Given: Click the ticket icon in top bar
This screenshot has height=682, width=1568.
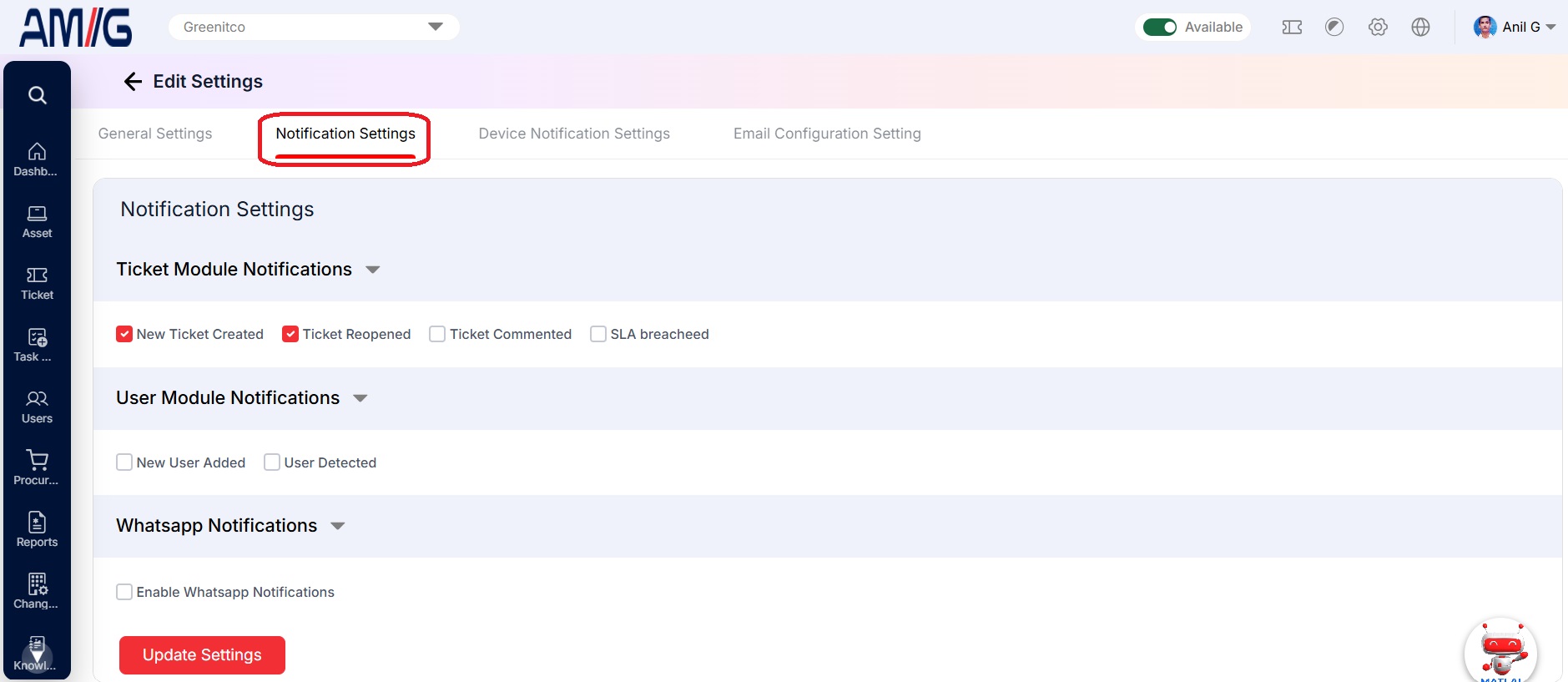Looking at the screenshot, I should pos(1292,27).
